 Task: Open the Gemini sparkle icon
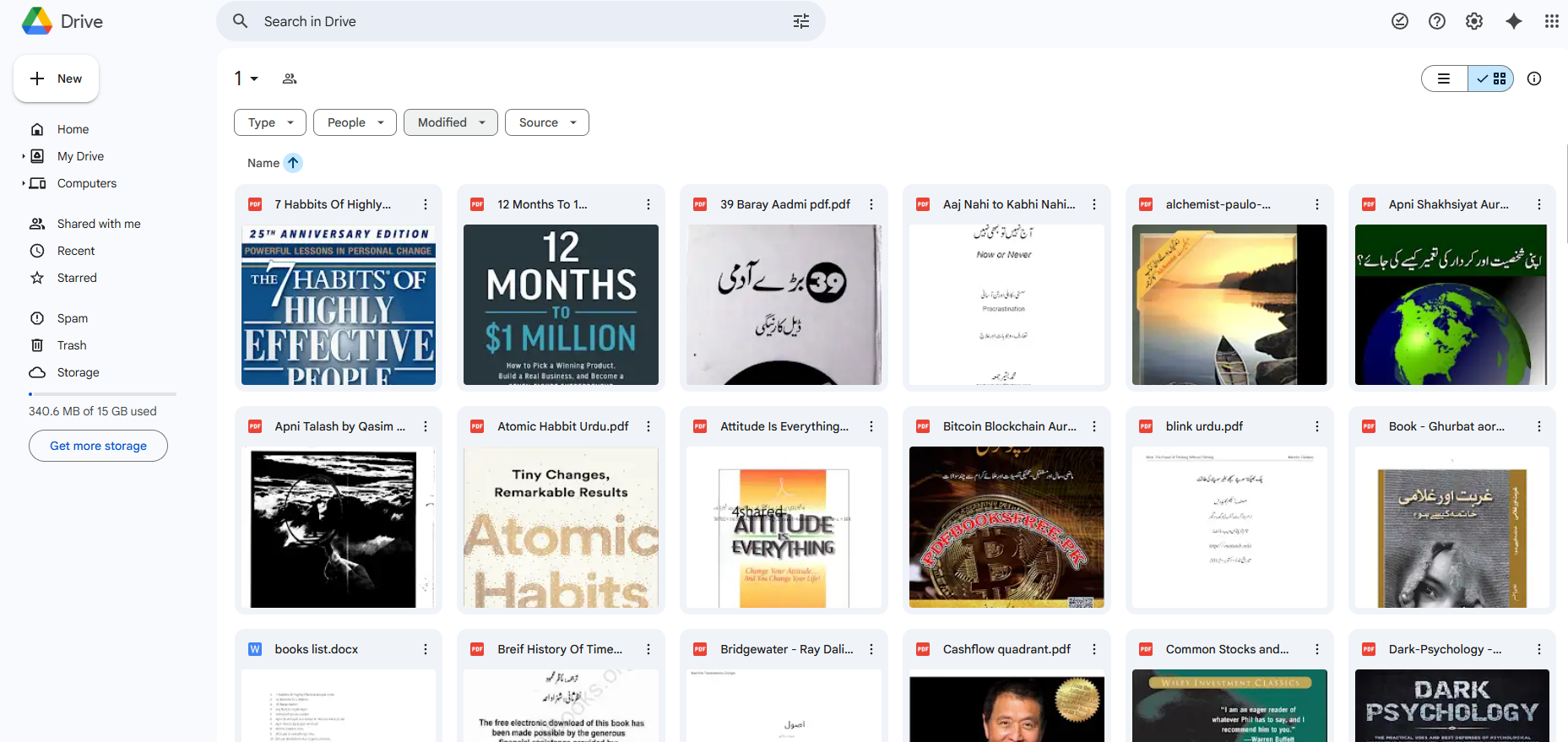(x=1514, y=21)
